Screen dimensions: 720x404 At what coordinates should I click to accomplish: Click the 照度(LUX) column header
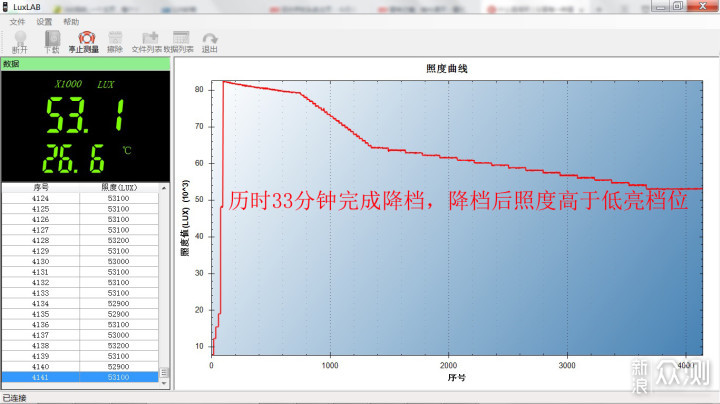[x=119, y=187]
